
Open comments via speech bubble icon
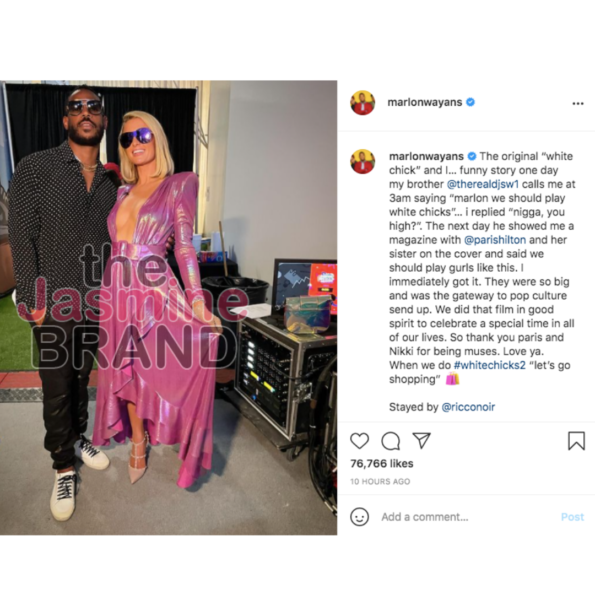click(390, 441)
